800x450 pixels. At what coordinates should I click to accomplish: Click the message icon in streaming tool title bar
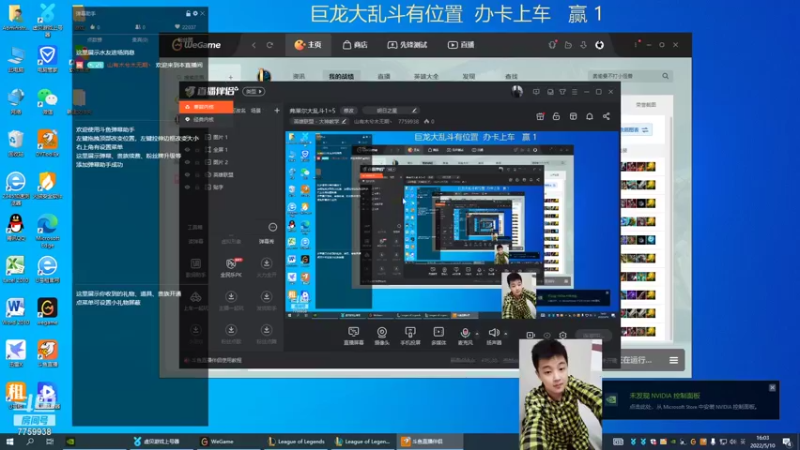pyautogui.click(x=536, y=92)
